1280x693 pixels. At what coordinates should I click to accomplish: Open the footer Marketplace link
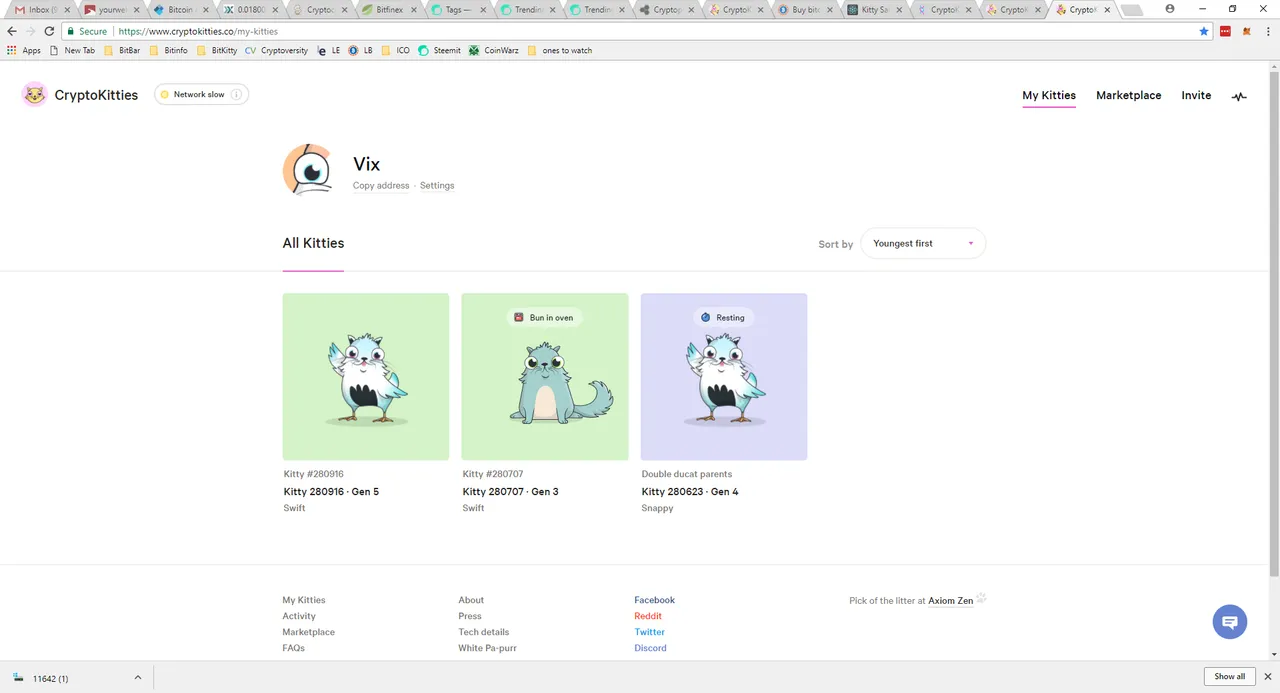click(x=308, y=632)
